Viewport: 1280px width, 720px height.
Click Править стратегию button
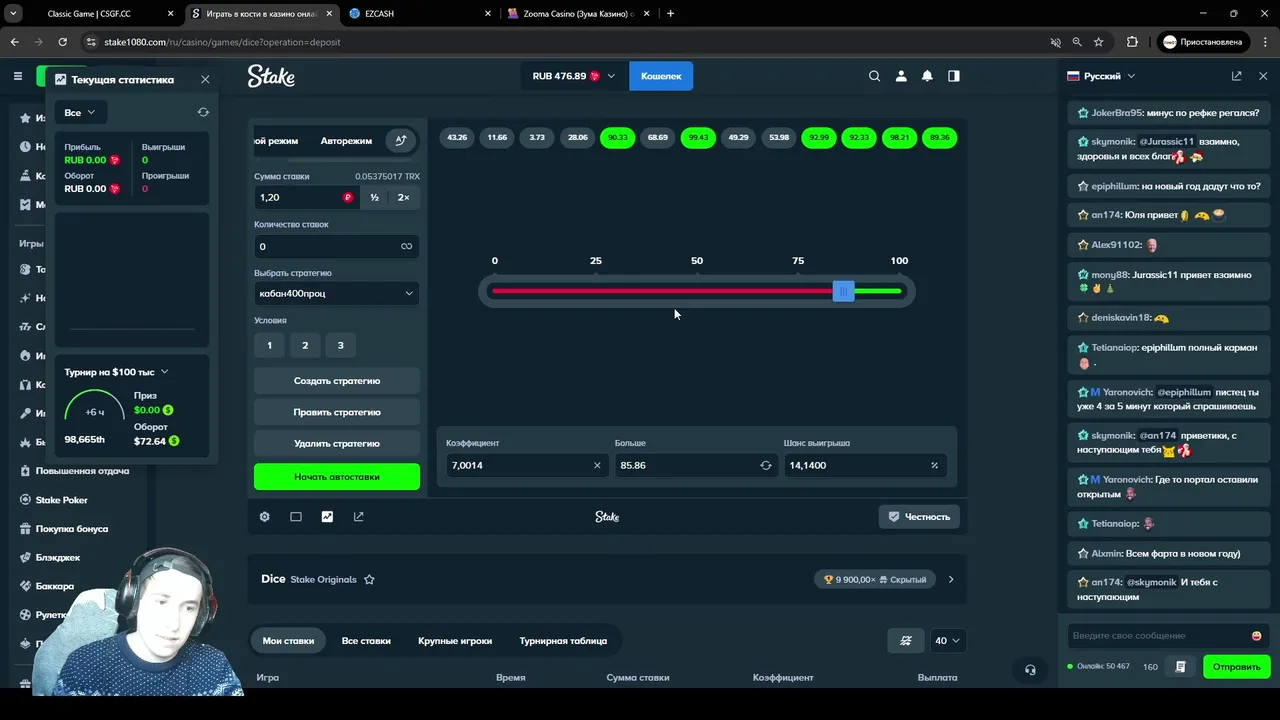click(337, 412)
